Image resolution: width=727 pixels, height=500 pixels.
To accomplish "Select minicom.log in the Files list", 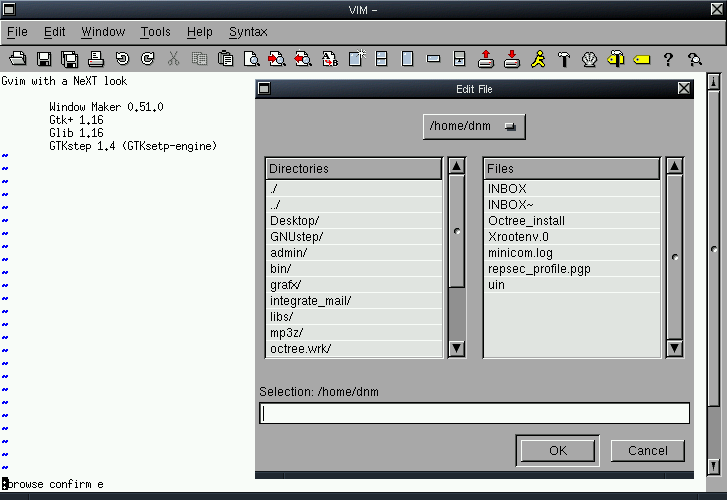I will coord(520,252).
